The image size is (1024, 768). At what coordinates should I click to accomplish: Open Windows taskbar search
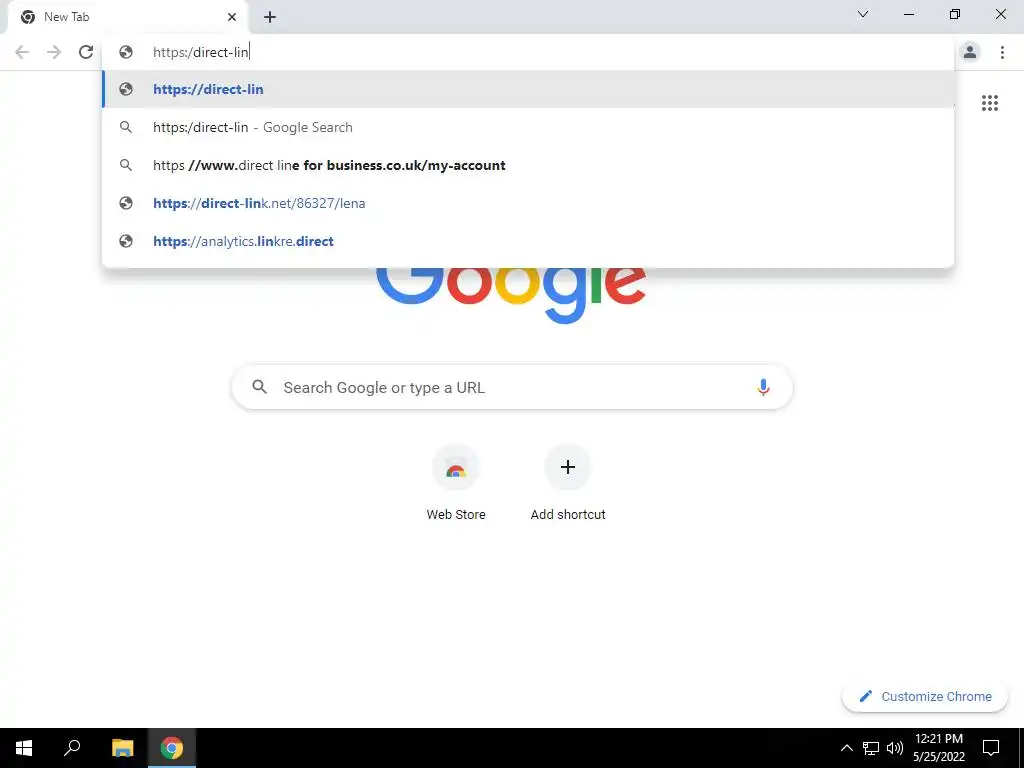click(x=72, y=748)
